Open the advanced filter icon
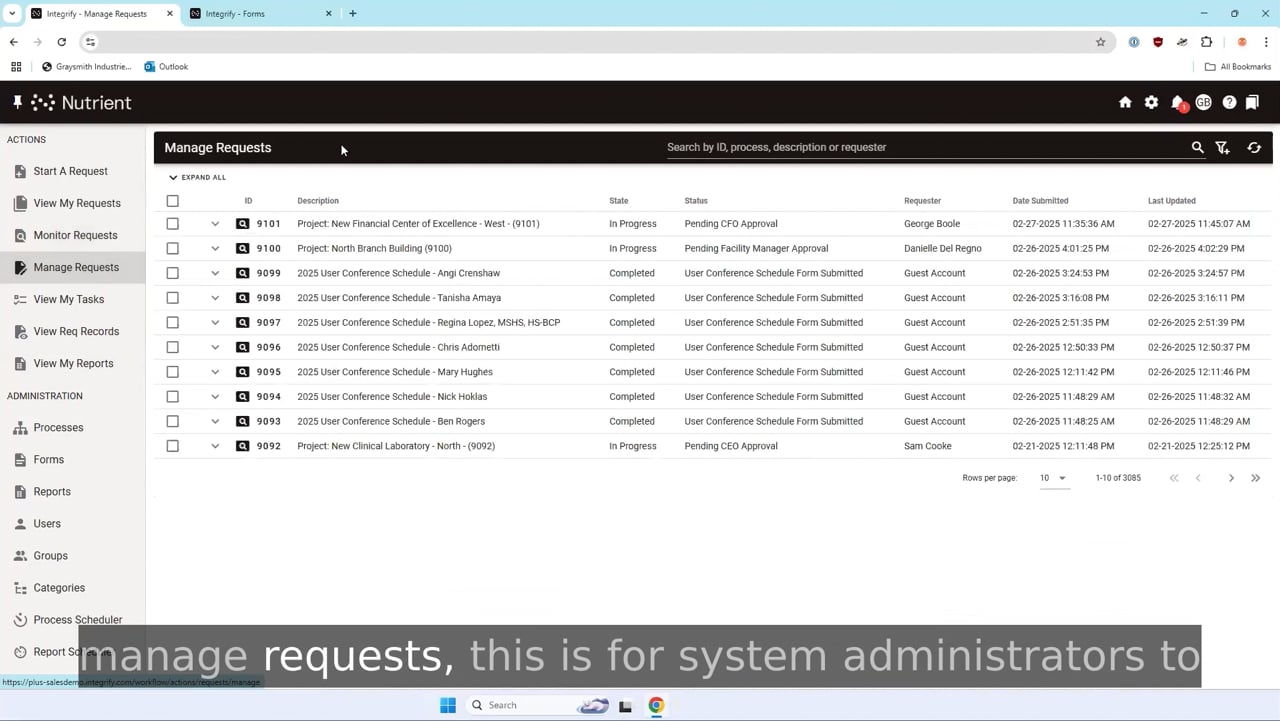Image resolution: width=1280 pixels, height=721 pixels. coord(1222,147)
